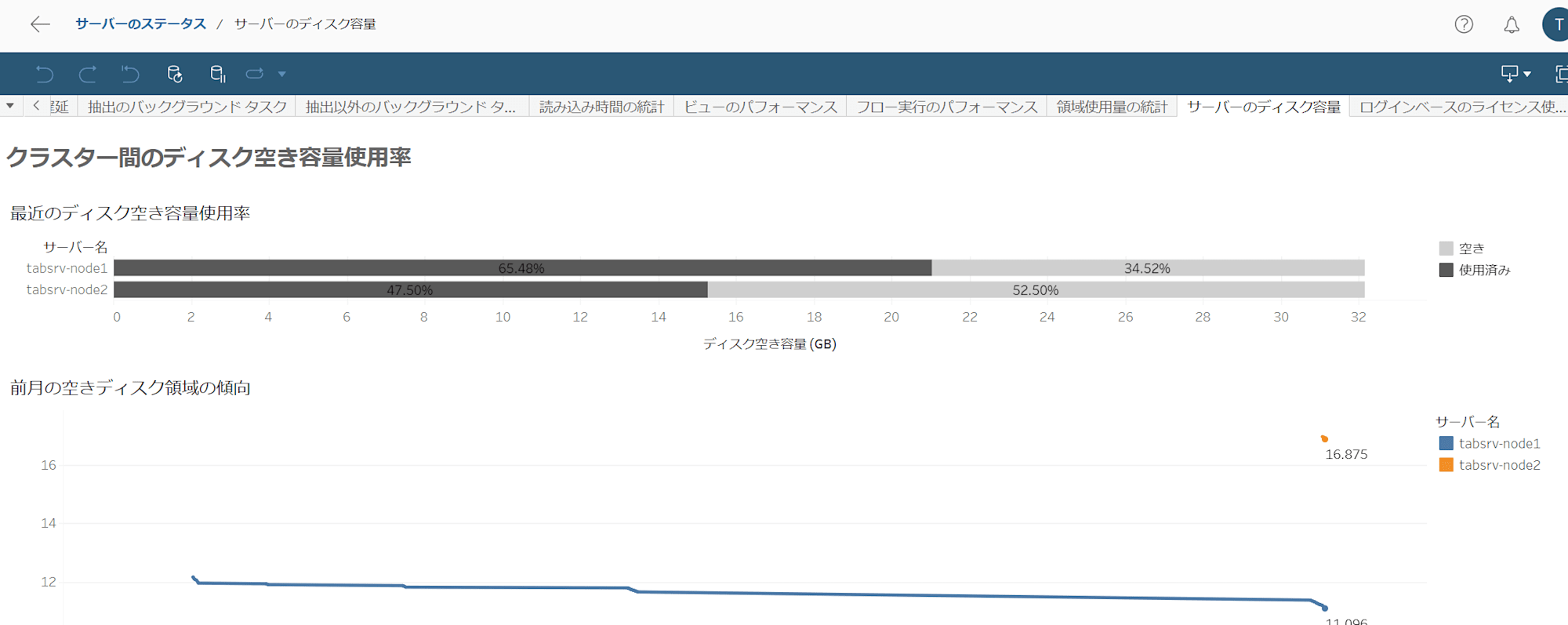
Task: Click the 47.50% used bar segment
Action: point(410,290)
